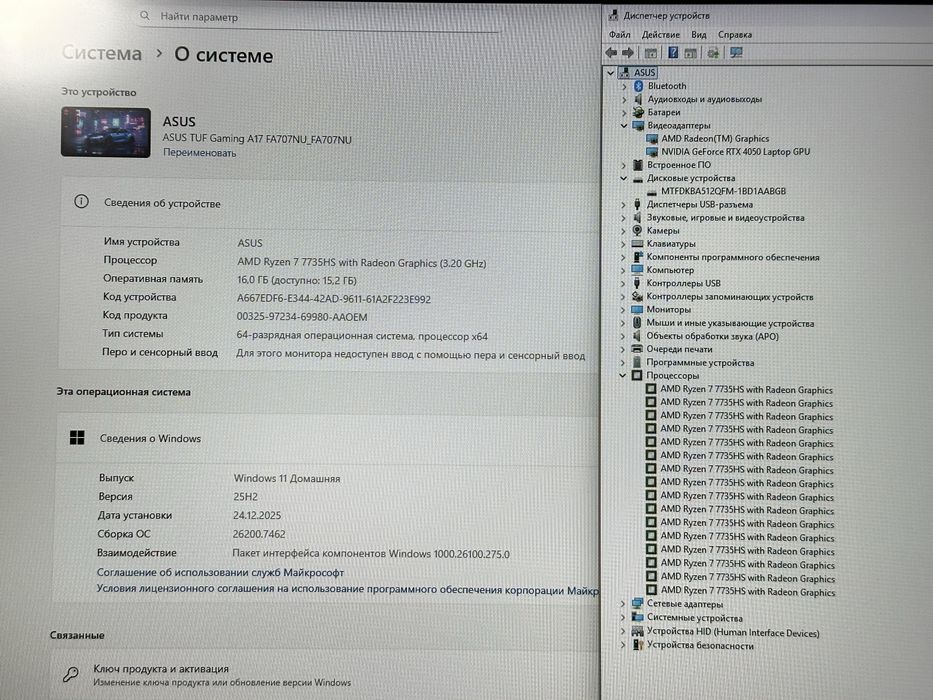
Task: Click the Клавиатуры keyboard icon
Action: click(637, 243)
